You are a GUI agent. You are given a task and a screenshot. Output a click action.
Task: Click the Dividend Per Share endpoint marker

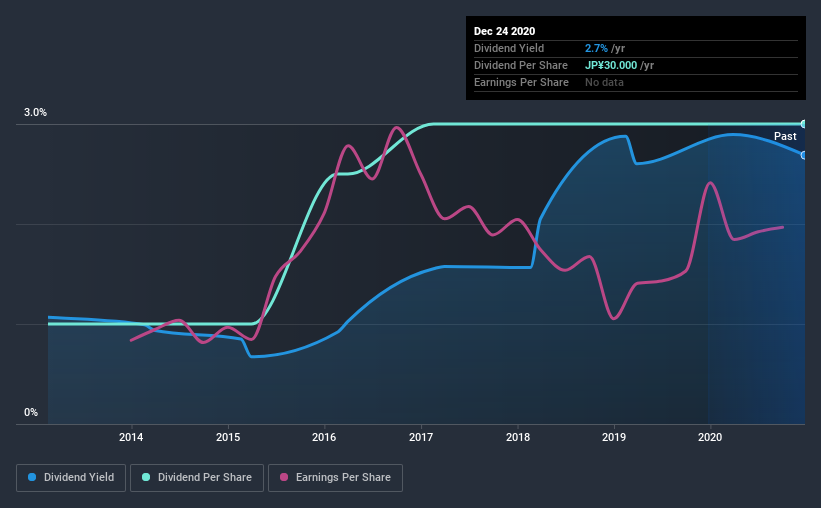803,124
